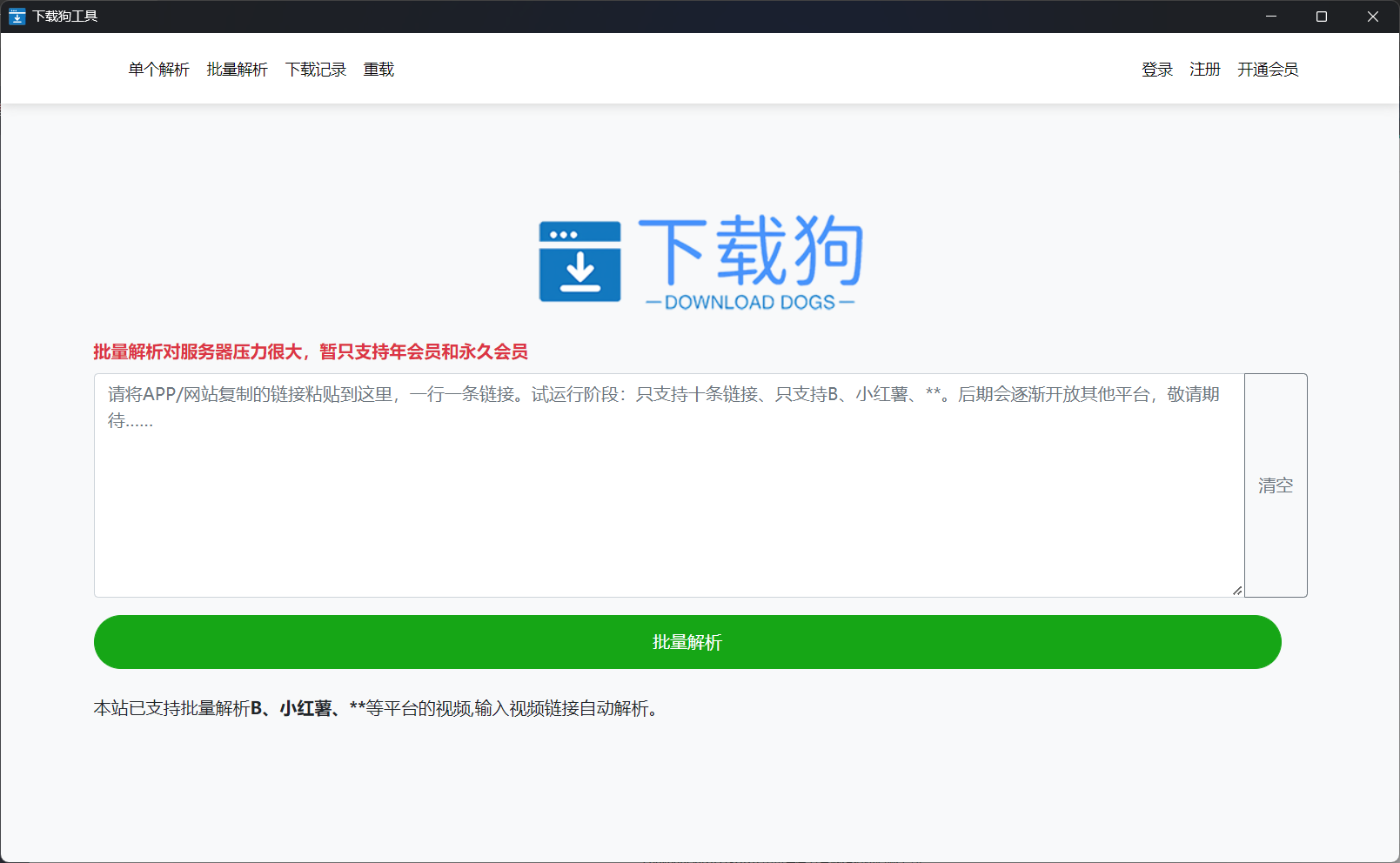Open the 登录 login link
Viewport: 1400px width, 863px height.
click(x=1156, y=69)
